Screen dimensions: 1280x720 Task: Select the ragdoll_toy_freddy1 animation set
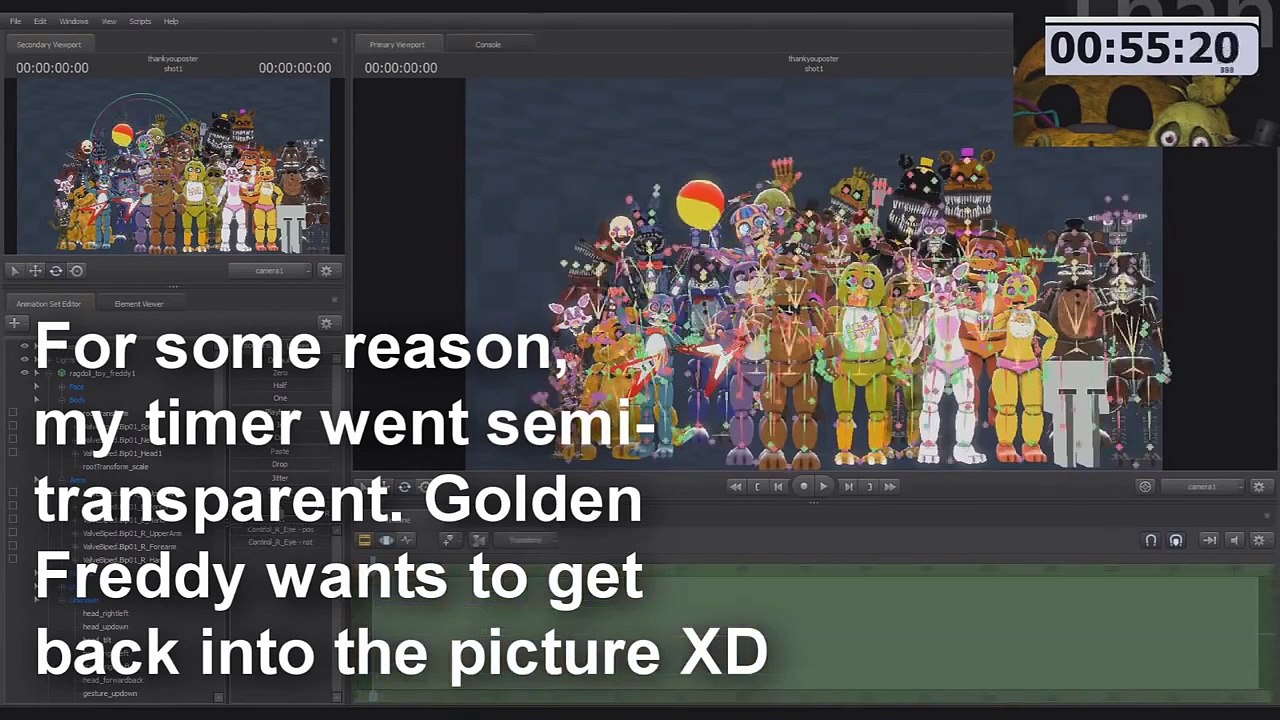click(101, 373)
